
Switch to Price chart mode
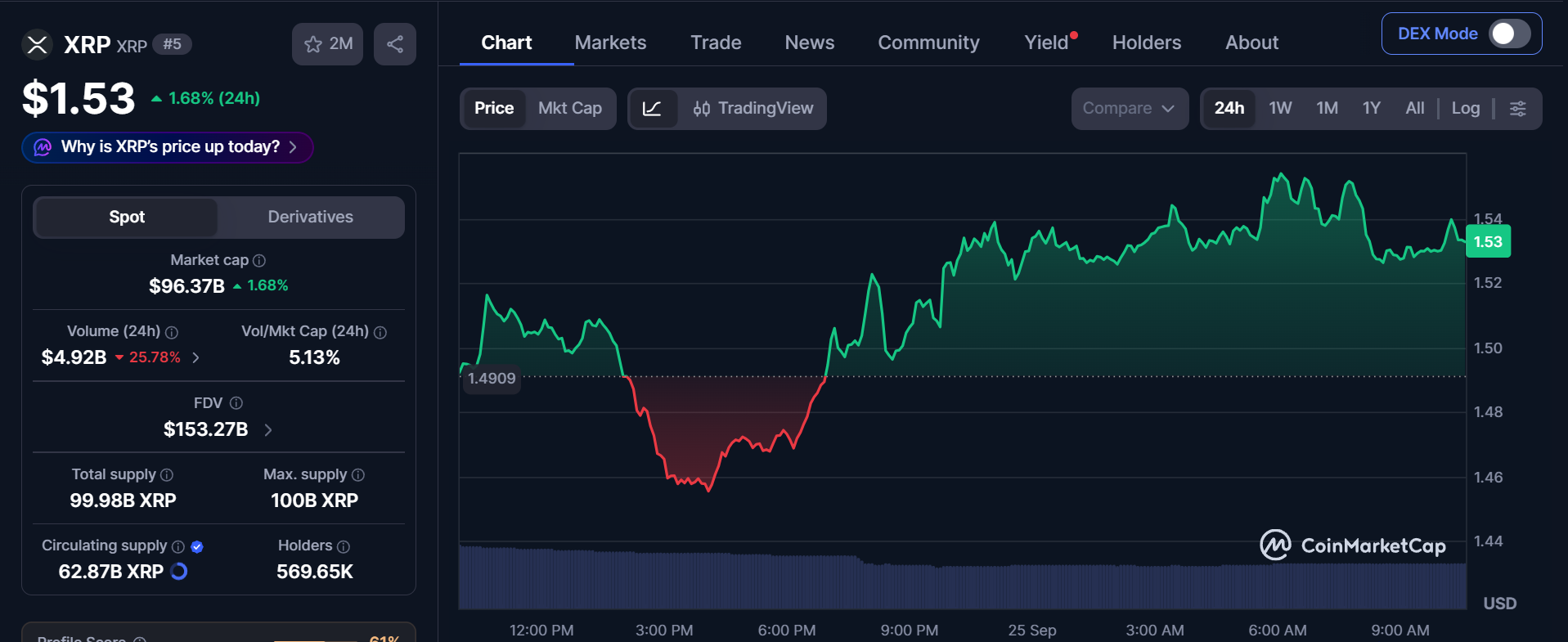click(494, 109)
